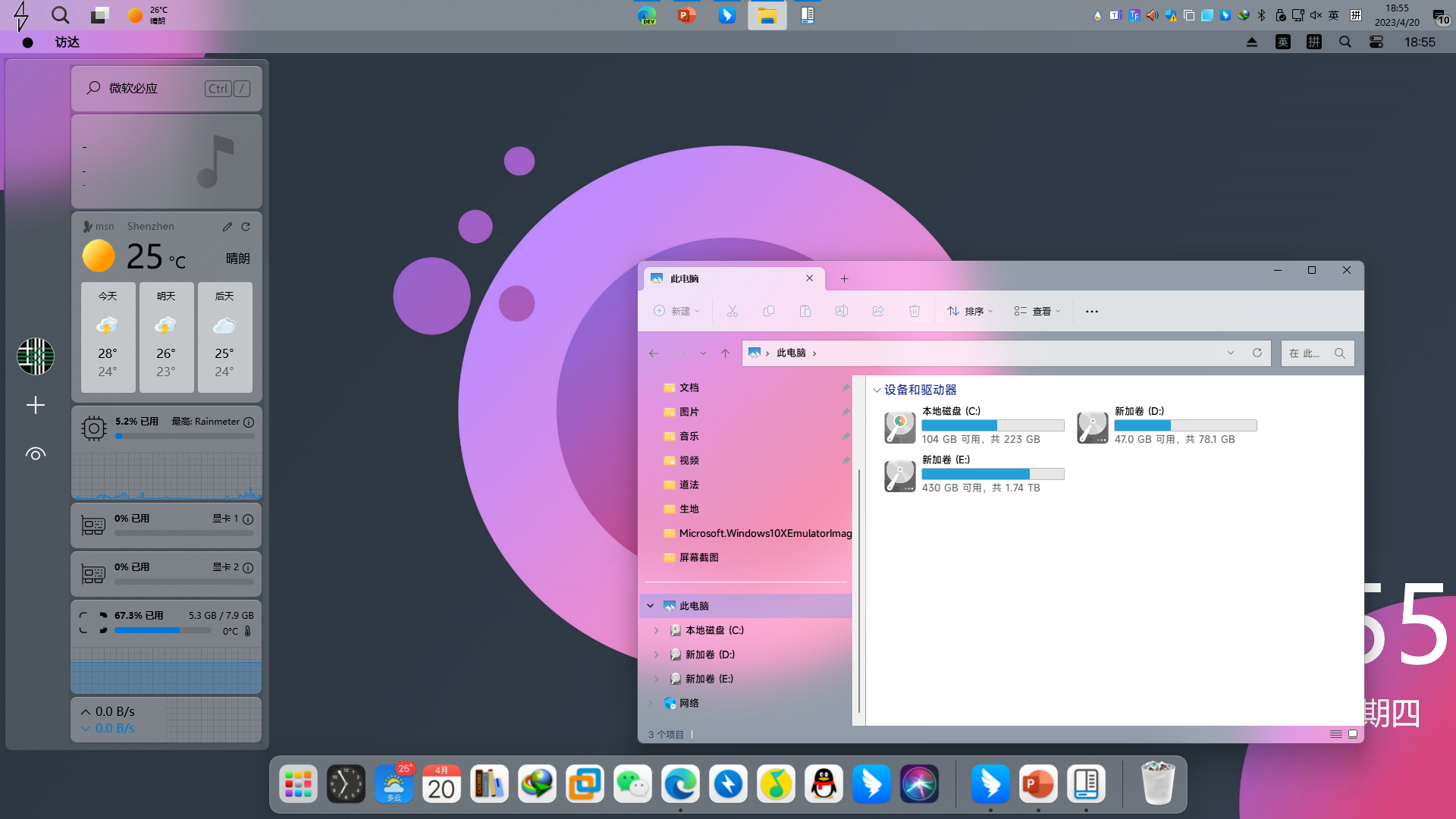1456x819 pixels.
Task: Click the Share icon in Explorer toolbar
Action: 877,311
